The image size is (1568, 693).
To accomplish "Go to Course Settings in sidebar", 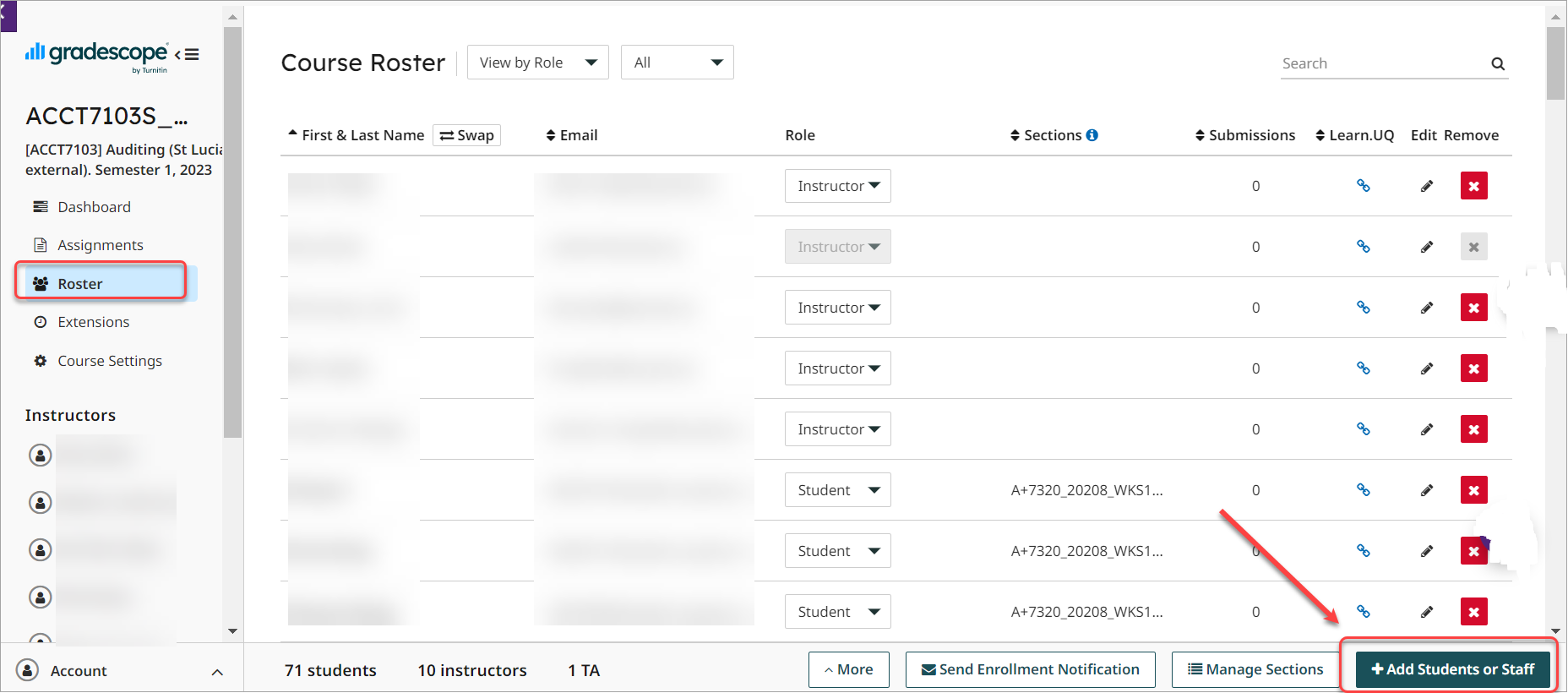I will click(110, 361).
